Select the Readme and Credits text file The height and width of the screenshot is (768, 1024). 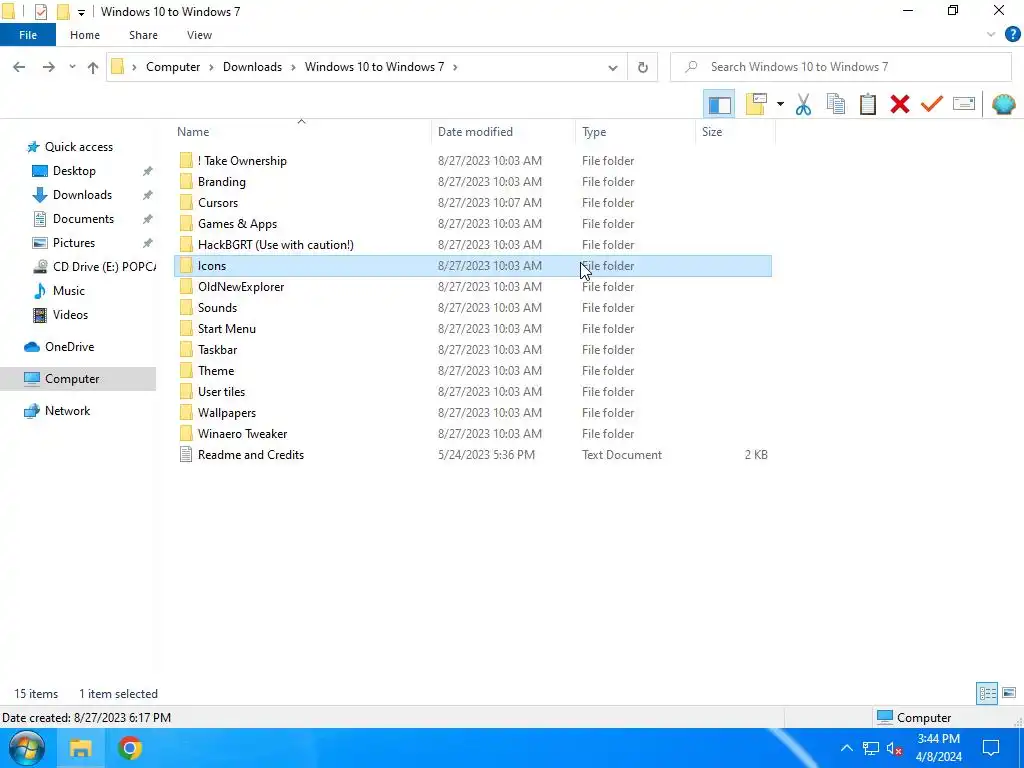[x=473, y=455]
